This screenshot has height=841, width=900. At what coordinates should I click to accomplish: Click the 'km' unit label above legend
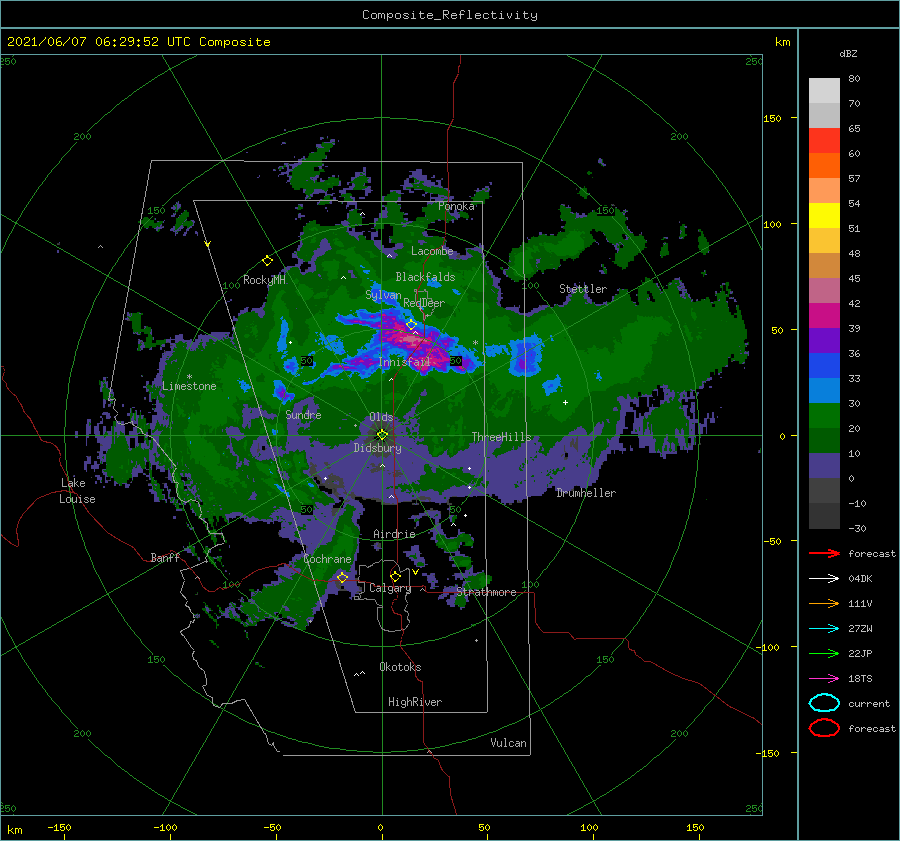(x=782, y=42)
